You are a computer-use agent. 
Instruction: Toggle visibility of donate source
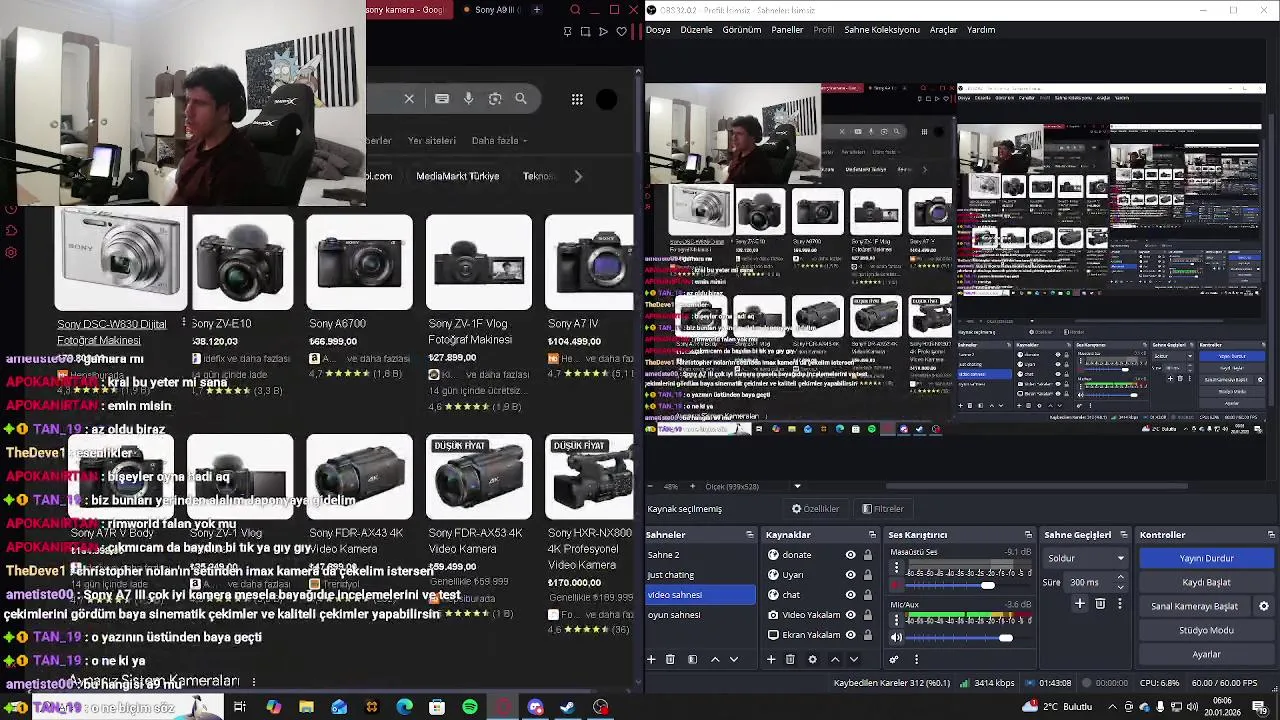851,555
